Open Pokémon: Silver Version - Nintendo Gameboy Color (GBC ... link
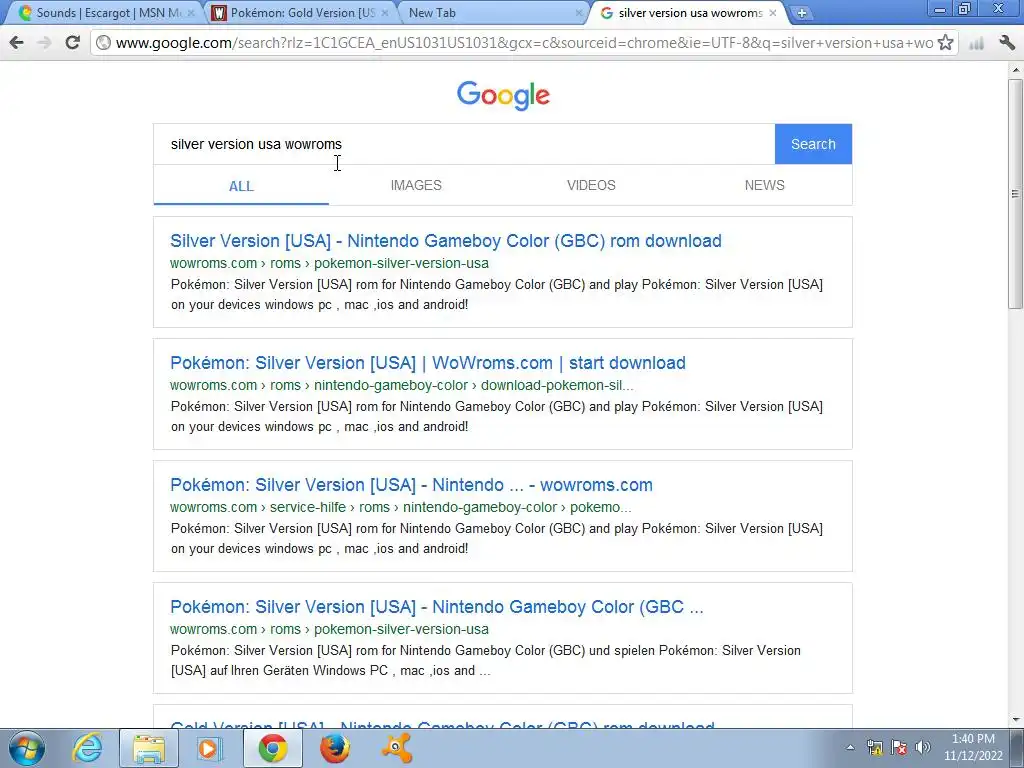The height and width of the screenshot is (768, 1024). click(437, 607)
